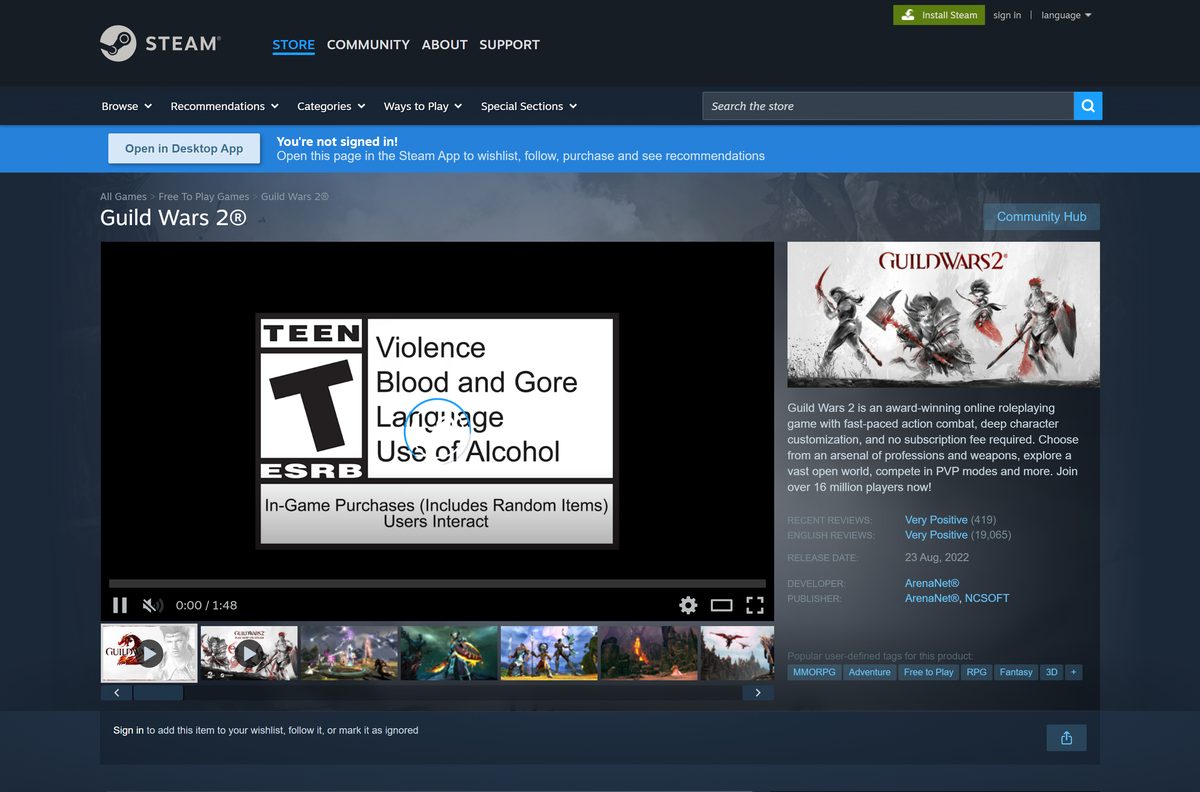
Task: Click Install Steam button
Action: [939, 15]
